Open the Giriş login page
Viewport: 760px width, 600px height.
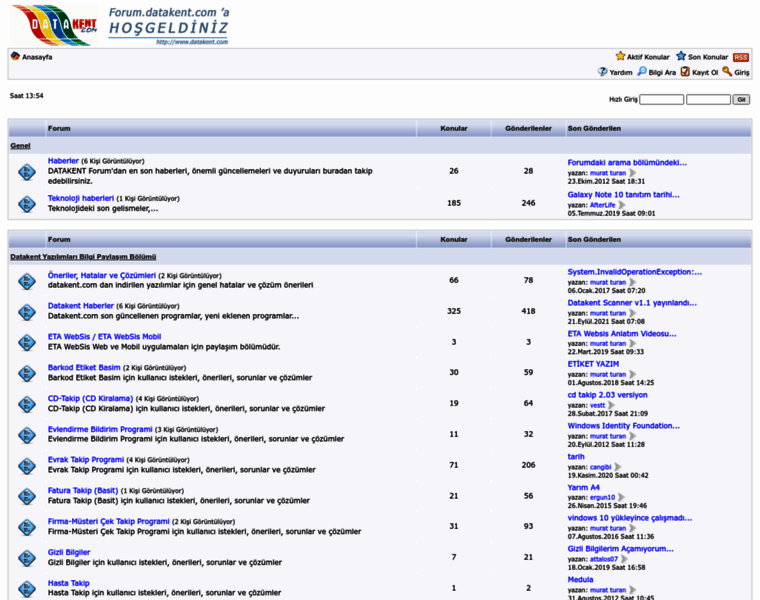[742, 73]
